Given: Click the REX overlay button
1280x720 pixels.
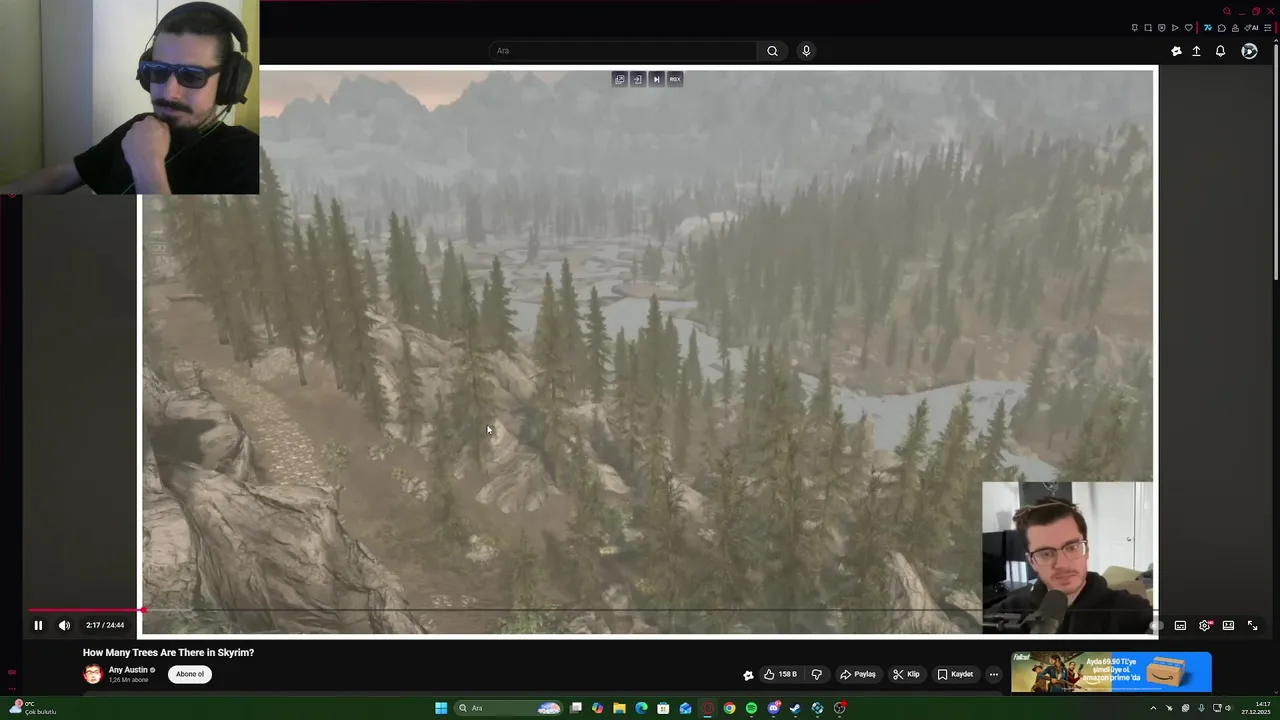Looking at the screenshot, I should click(675, 79).
